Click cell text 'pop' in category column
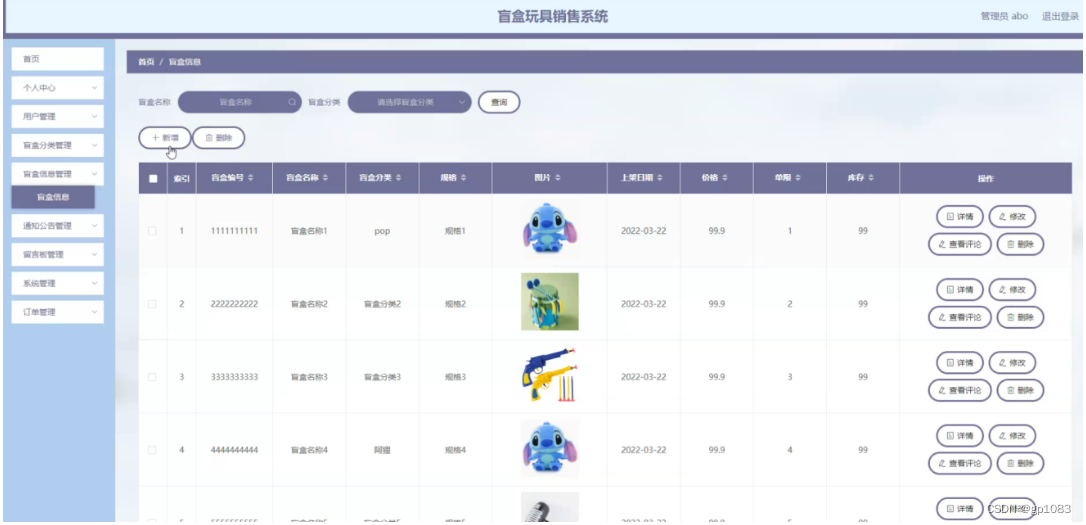The image size is (1086, 525). coord(382,231)
